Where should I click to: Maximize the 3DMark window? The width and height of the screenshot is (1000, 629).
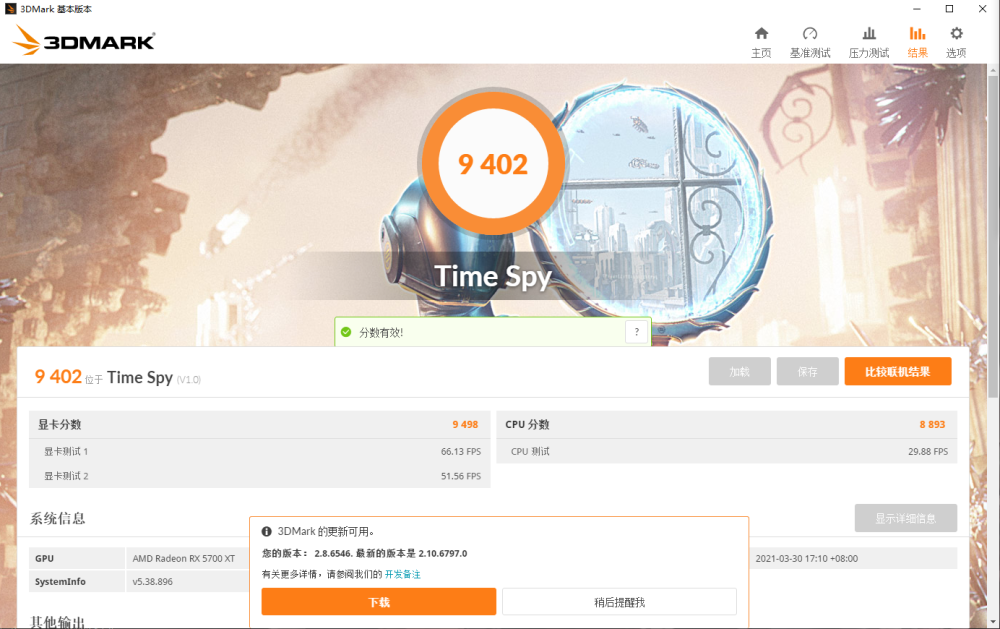949,9
